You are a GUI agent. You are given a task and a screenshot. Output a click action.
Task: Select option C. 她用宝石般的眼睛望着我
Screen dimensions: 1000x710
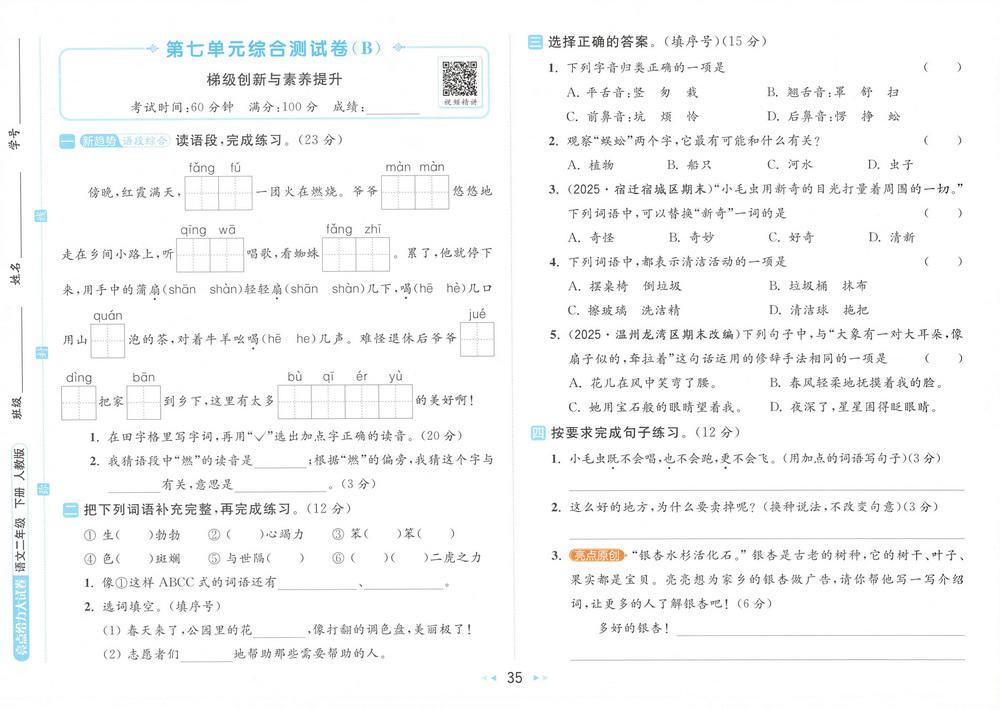point(656,407)
